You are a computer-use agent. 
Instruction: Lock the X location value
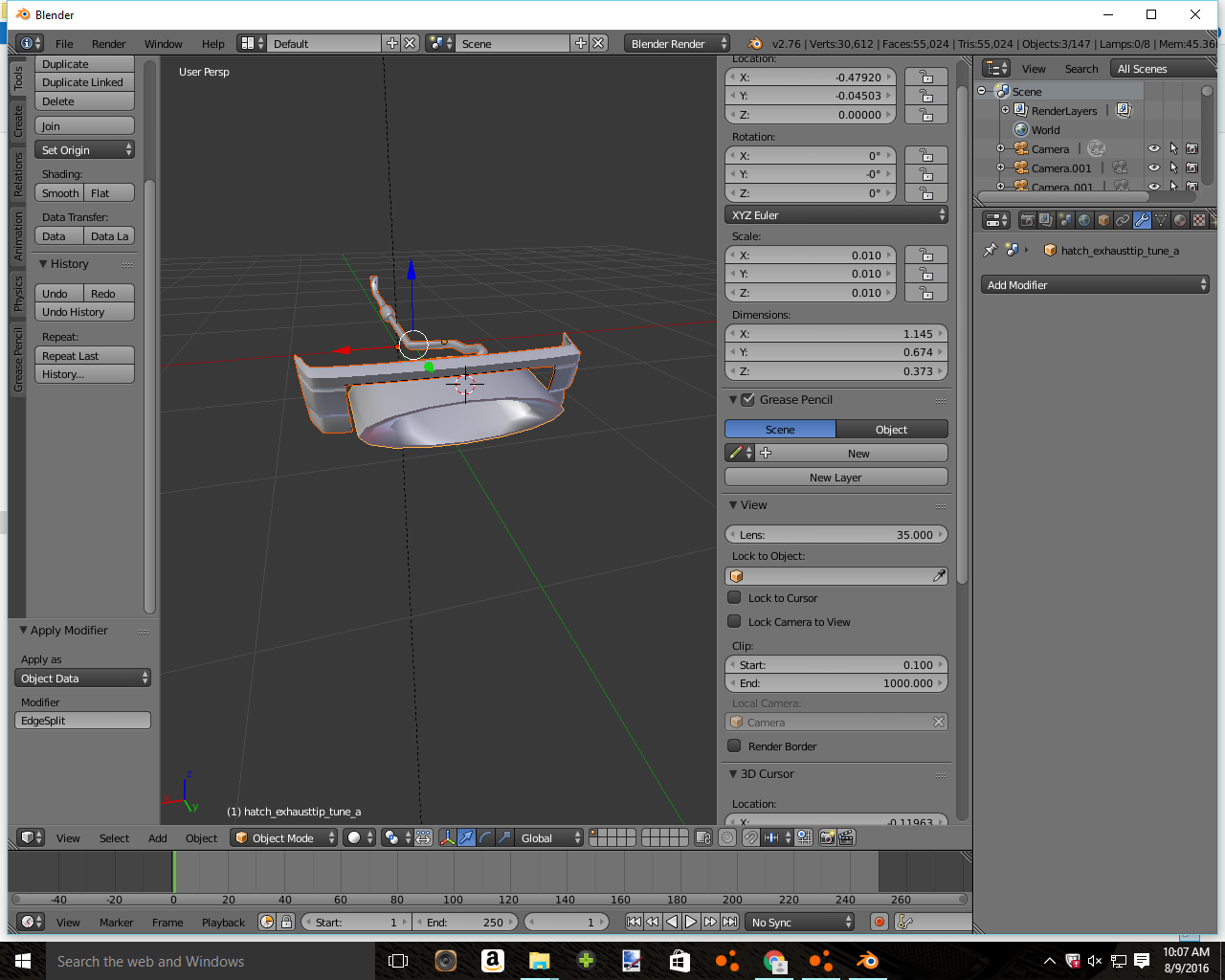925,78
